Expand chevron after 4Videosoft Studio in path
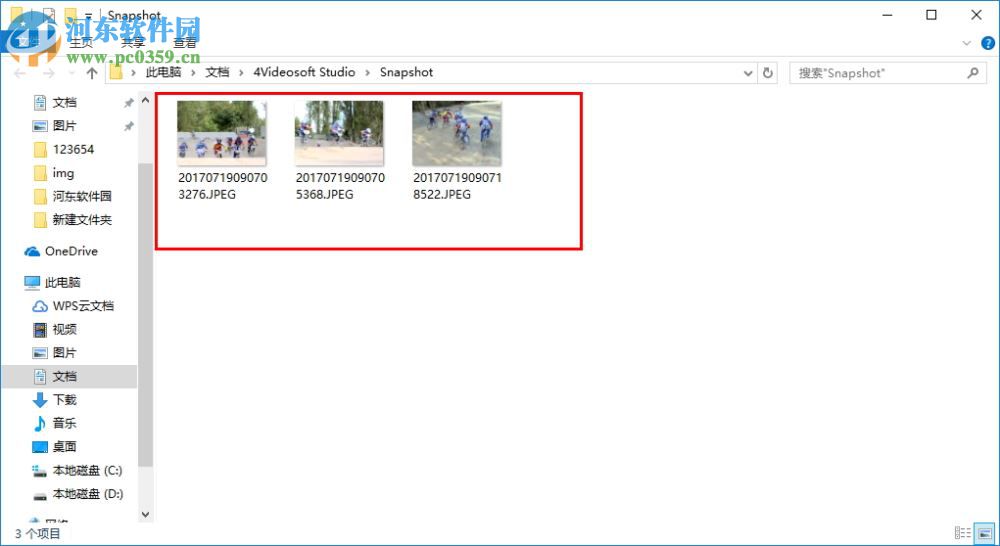Screen dimensions: 1000x546 pos(367,73)
